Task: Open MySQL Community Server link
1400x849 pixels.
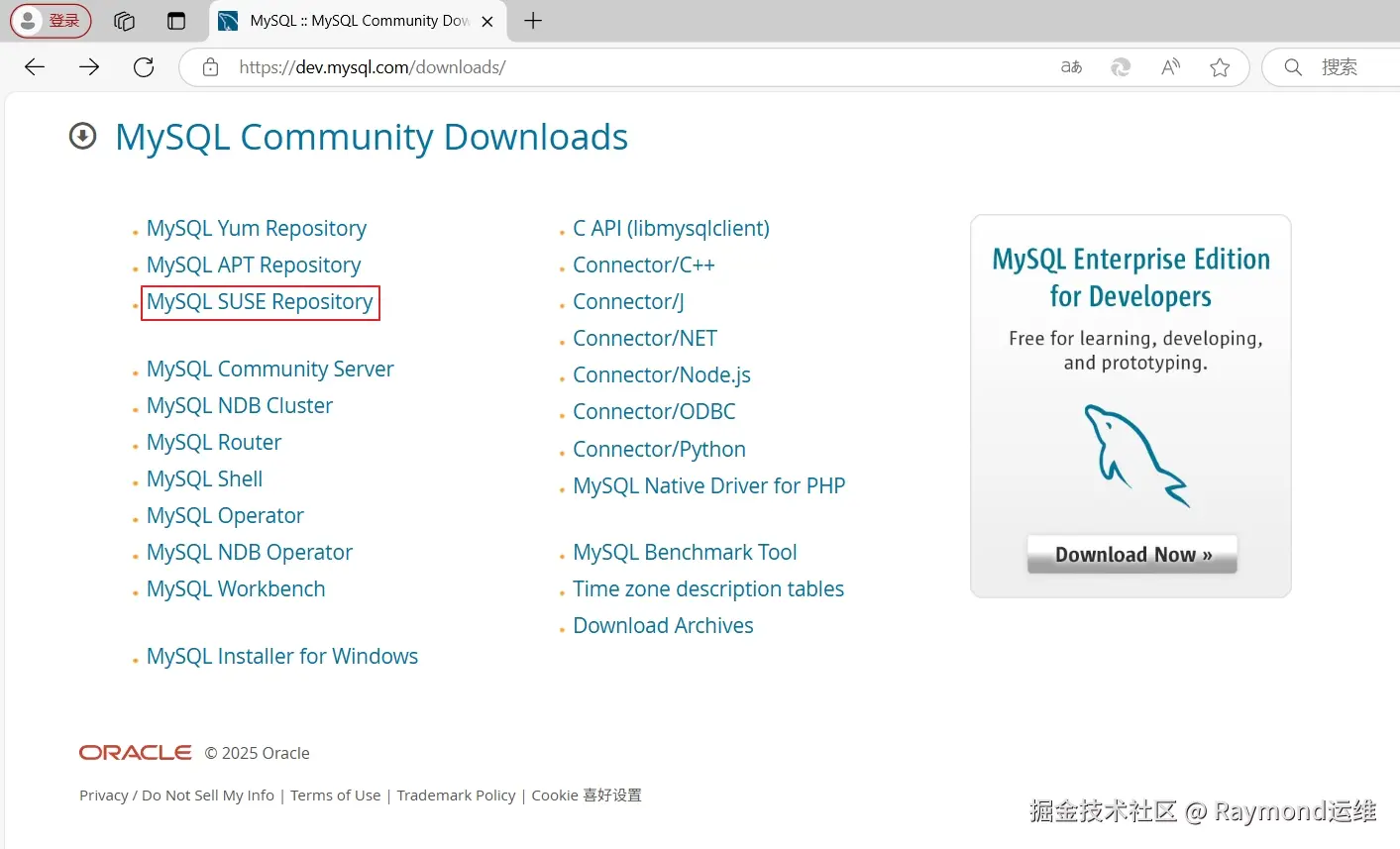Action: coord(270,369)
